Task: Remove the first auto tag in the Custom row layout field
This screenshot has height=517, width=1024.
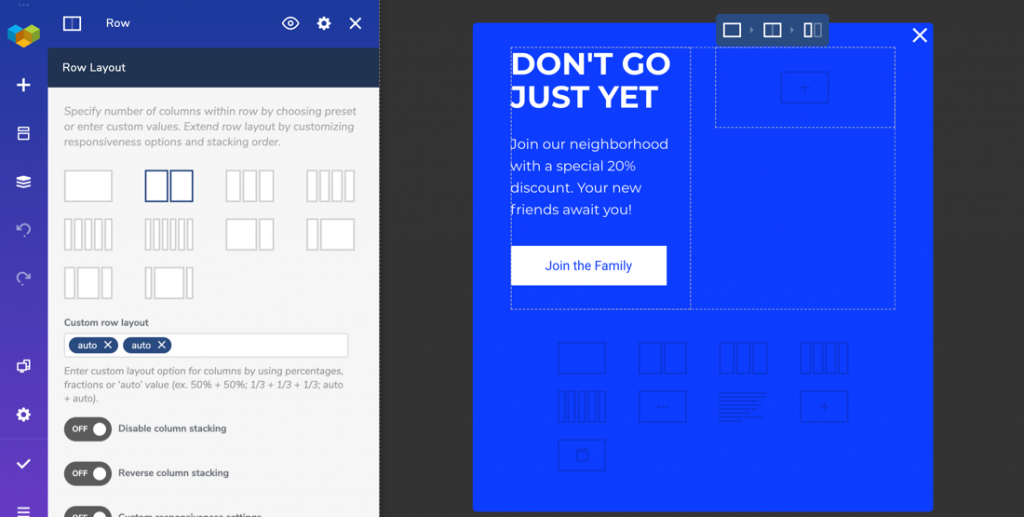Action: tap(108, 345)
